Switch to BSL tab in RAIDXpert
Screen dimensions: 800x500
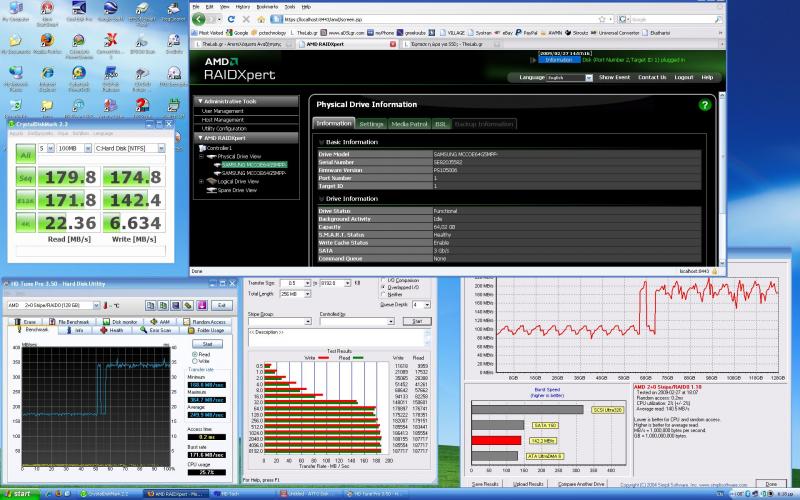pos(441,124)
